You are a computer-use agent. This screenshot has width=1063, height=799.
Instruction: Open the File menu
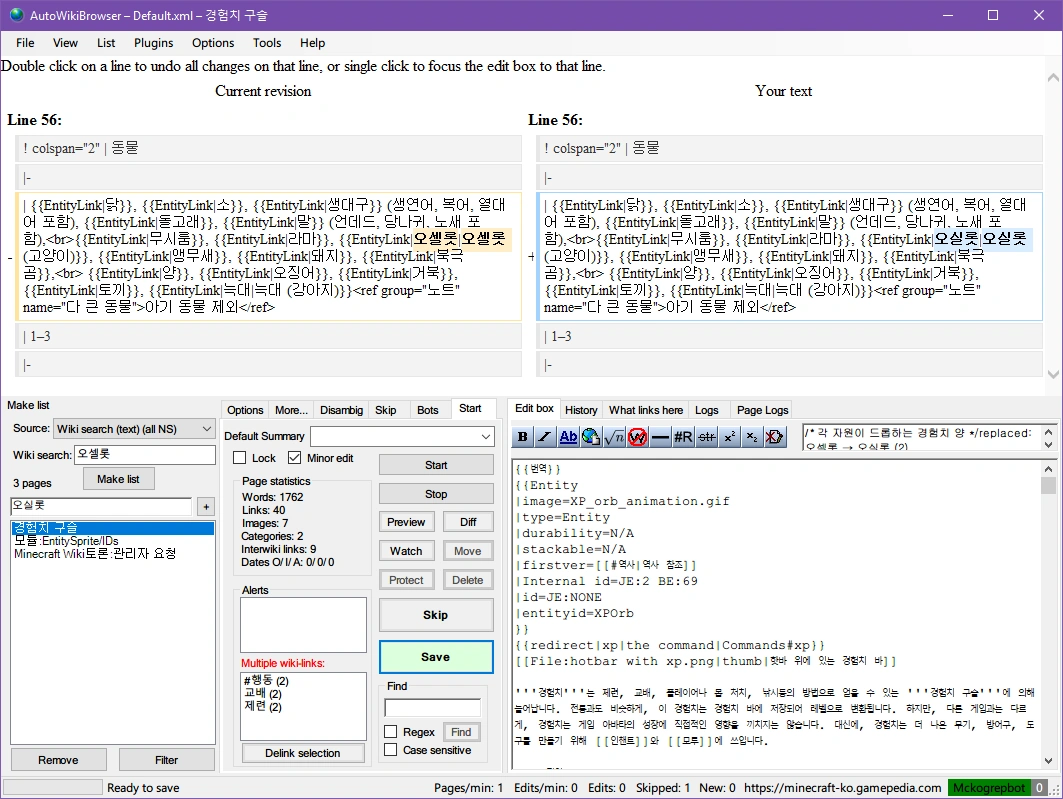(25, 43)
